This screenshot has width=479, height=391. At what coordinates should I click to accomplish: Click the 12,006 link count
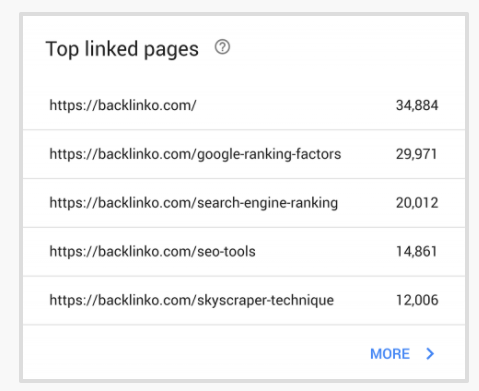[417, 300]
